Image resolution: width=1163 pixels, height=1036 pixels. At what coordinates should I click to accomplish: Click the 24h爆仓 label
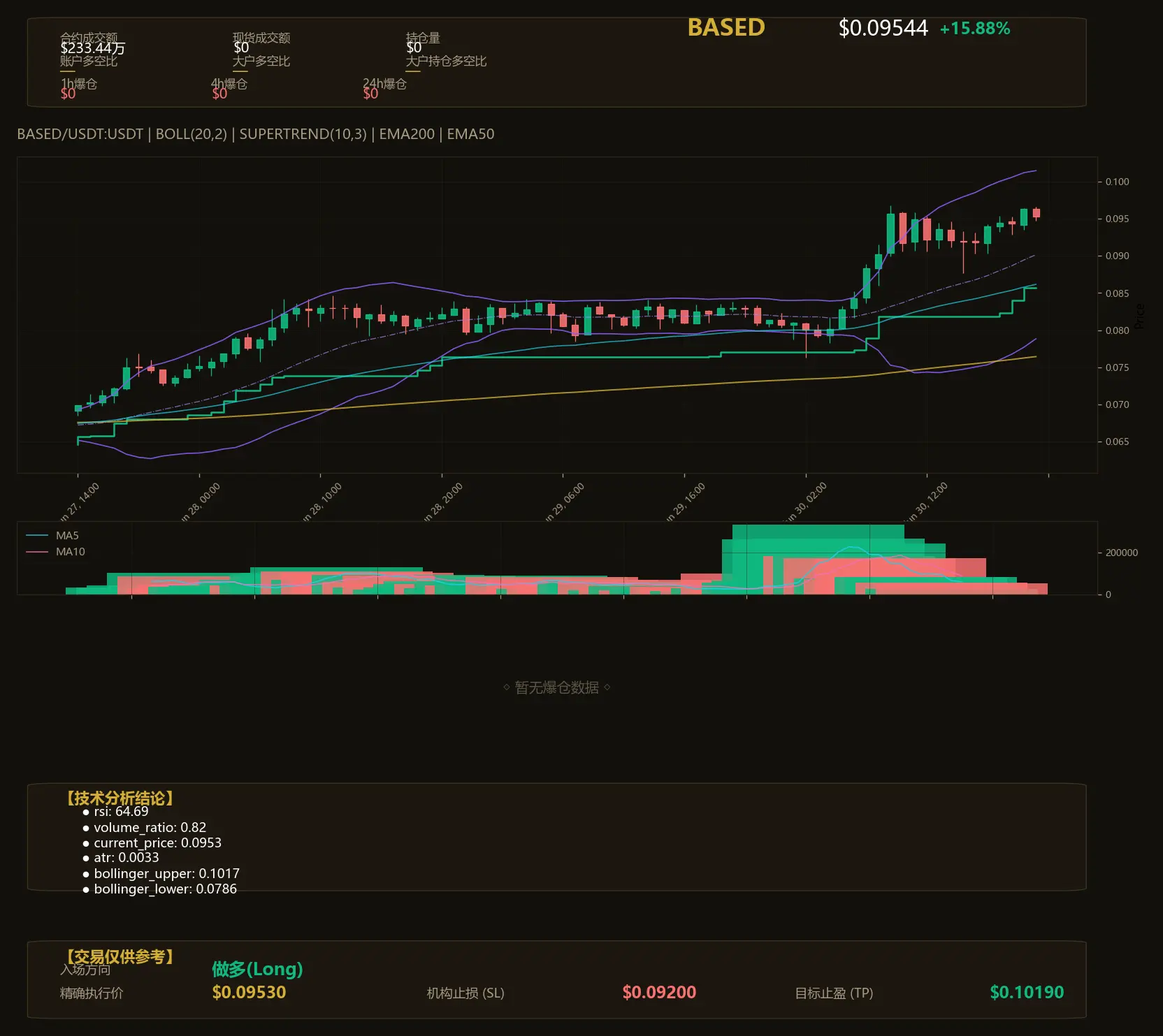(x=384, y=84)
